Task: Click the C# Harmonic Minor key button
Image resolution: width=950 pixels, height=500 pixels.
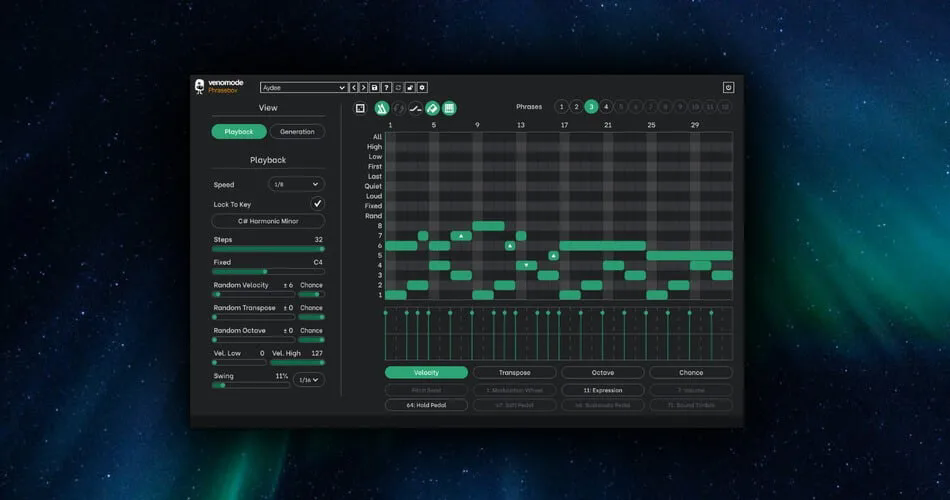Action: [268, 221]
